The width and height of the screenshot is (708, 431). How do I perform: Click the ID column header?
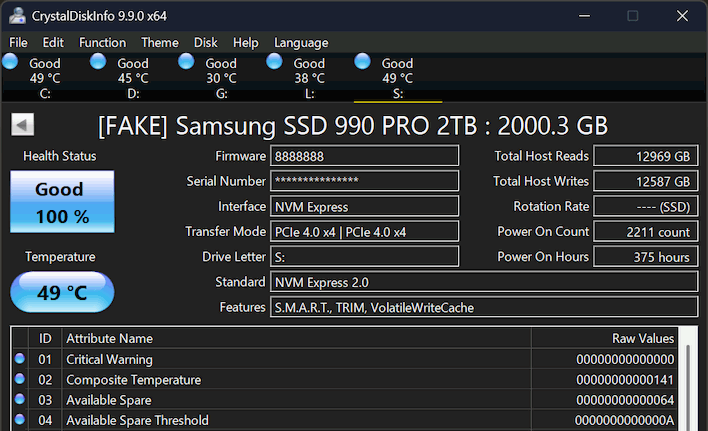click(45, 338)
